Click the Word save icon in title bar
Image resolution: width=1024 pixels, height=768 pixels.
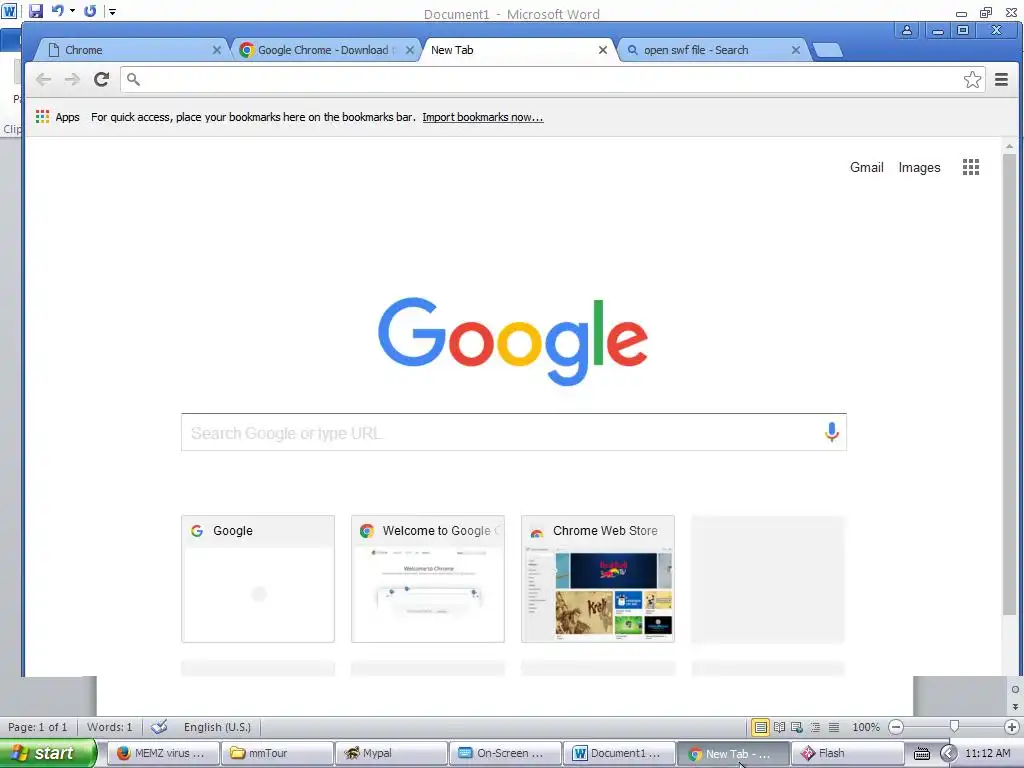click(36, 10)
